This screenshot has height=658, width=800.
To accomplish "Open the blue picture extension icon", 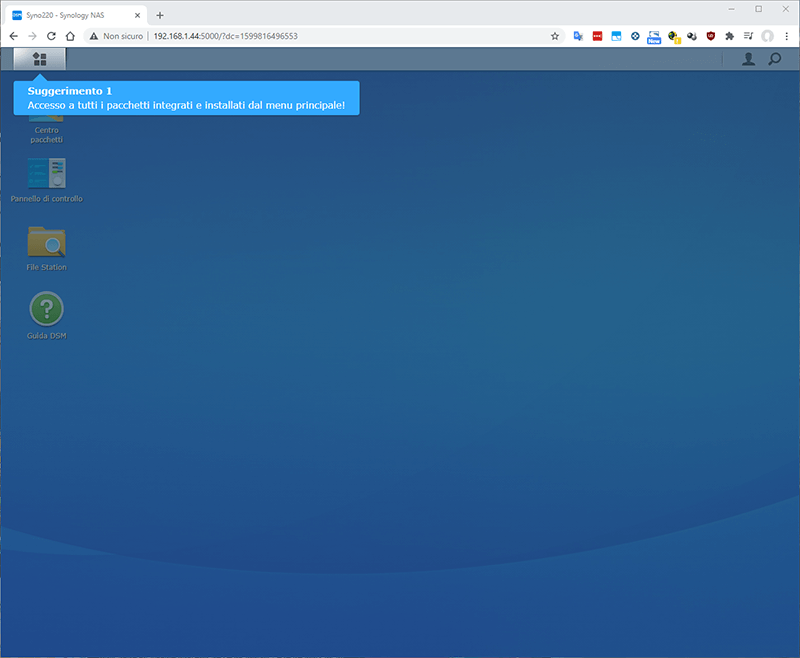I will coord(616,36).
